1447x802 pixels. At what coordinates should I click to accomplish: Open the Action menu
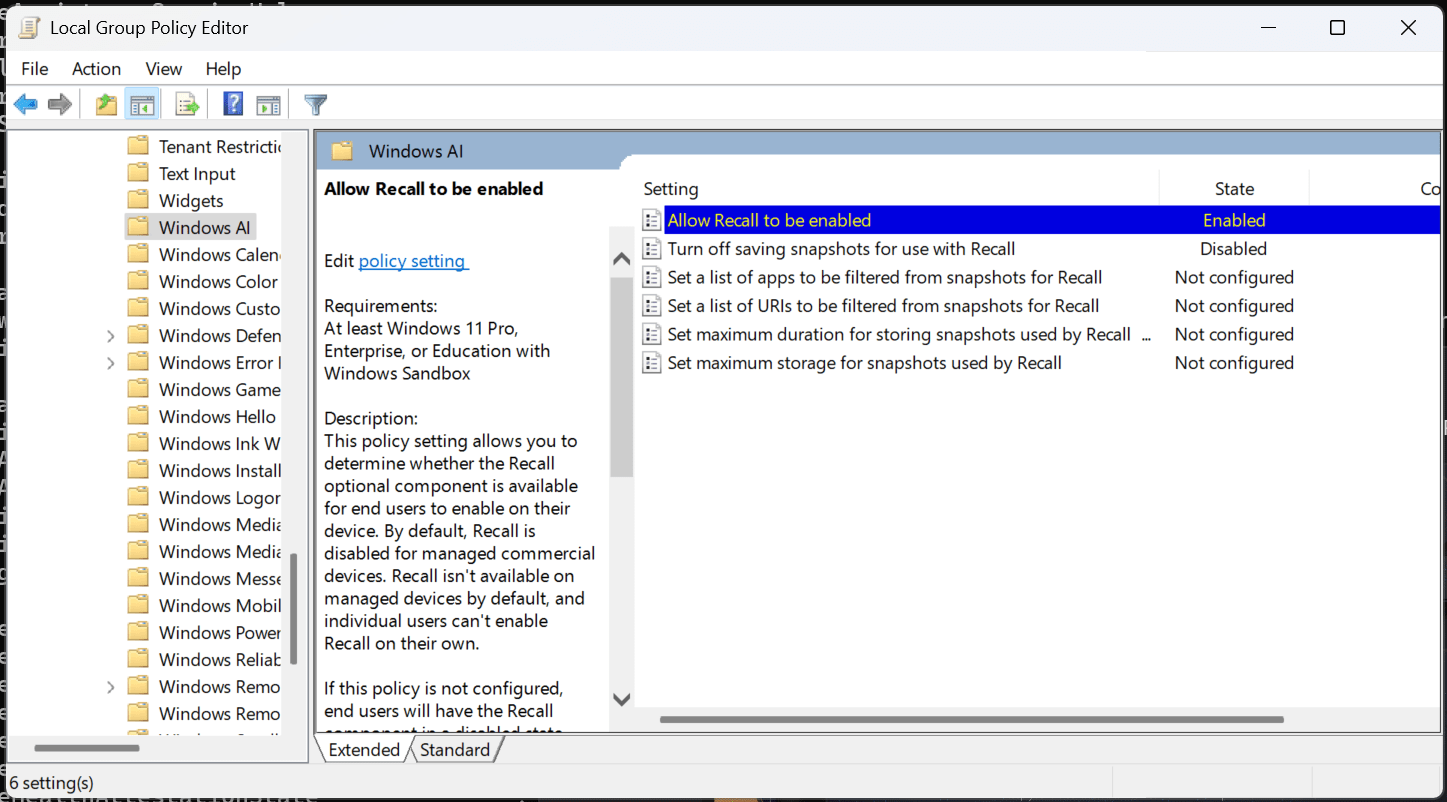(96, 69)
